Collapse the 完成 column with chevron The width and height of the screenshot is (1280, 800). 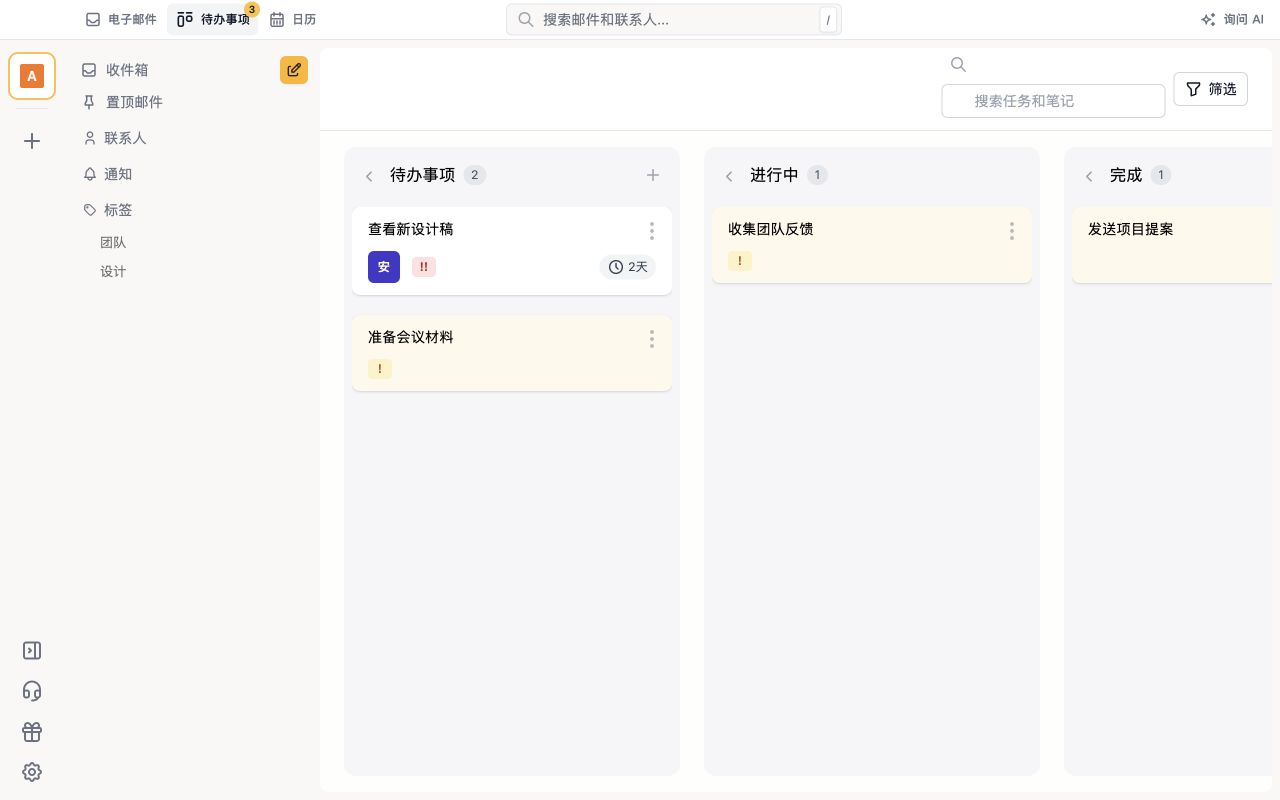point(1089,176)
